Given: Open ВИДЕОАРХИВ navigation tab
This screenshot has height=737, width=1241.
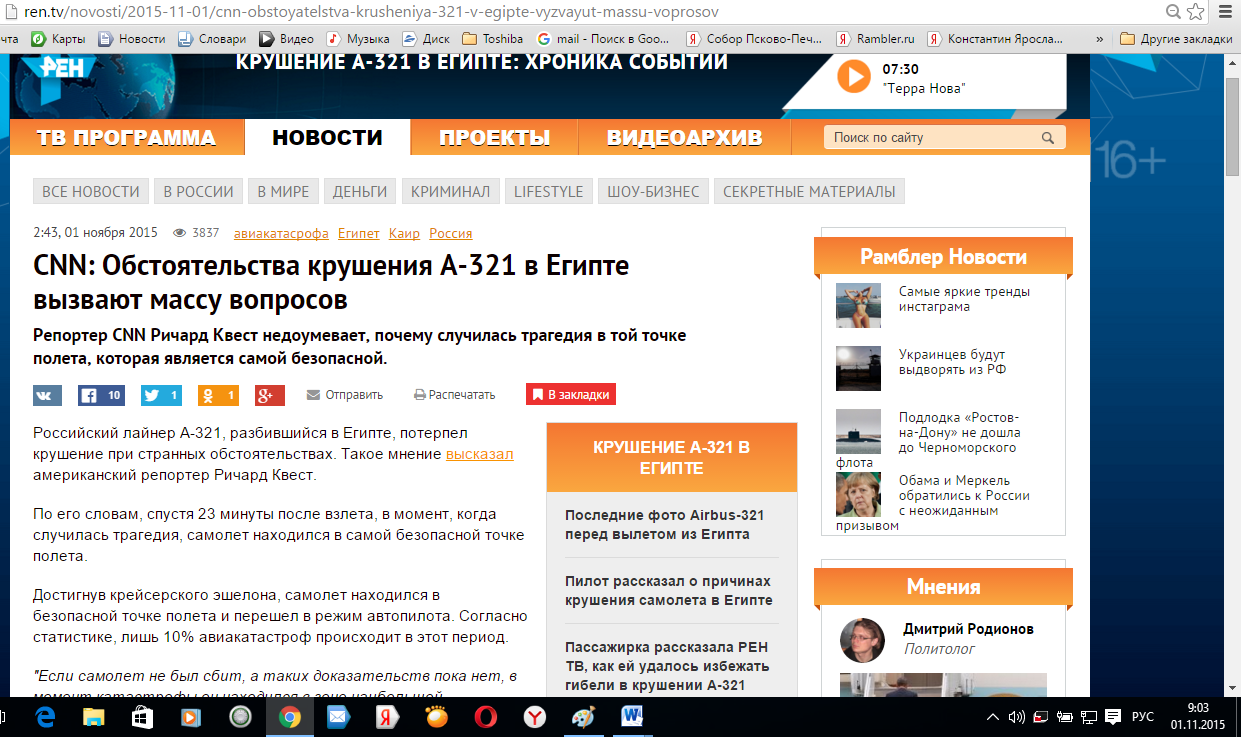Looking at the screenshot, I should coord(685,138).
